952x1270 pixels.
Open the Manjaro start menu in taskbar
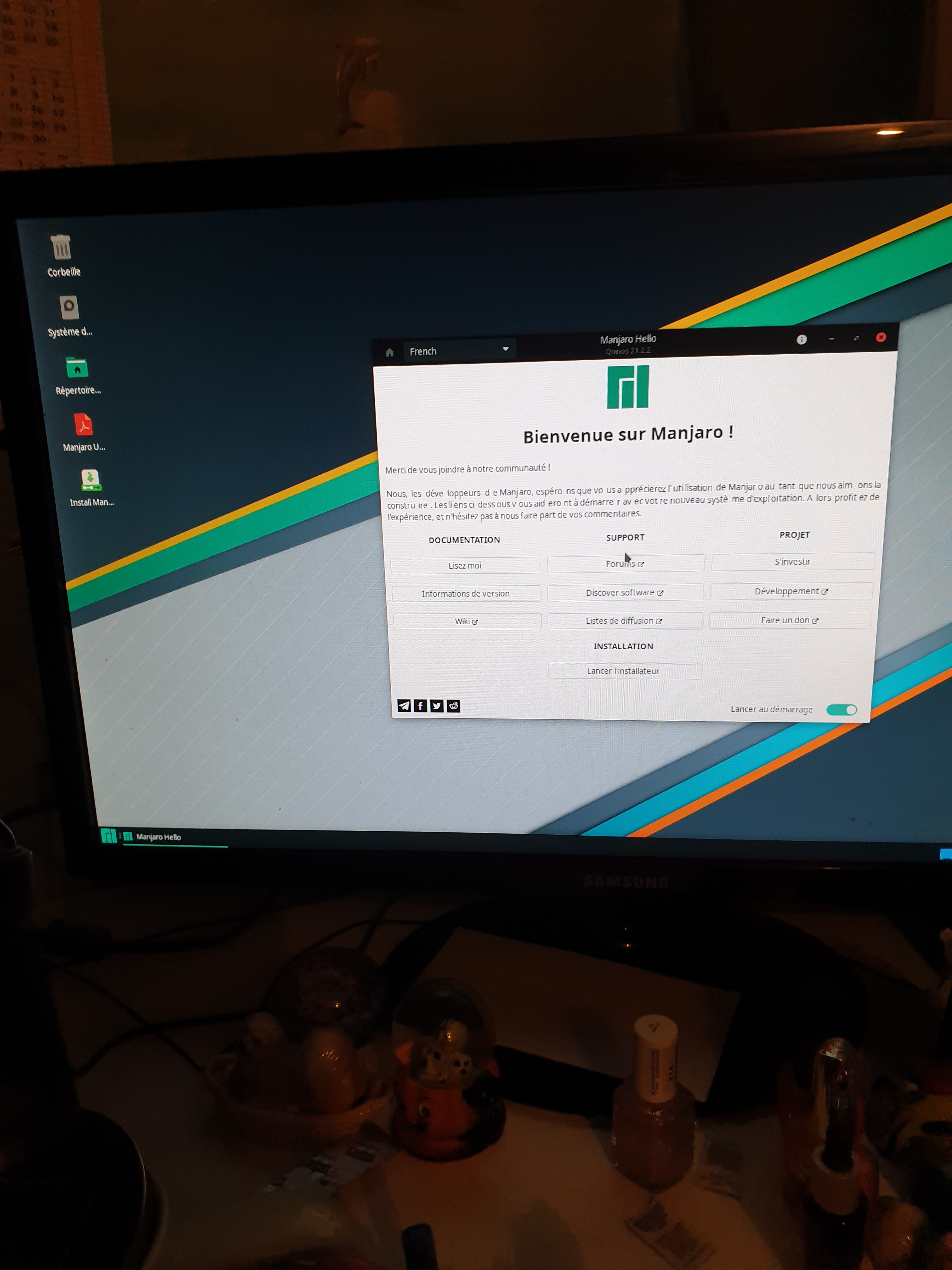pos(109,836)
